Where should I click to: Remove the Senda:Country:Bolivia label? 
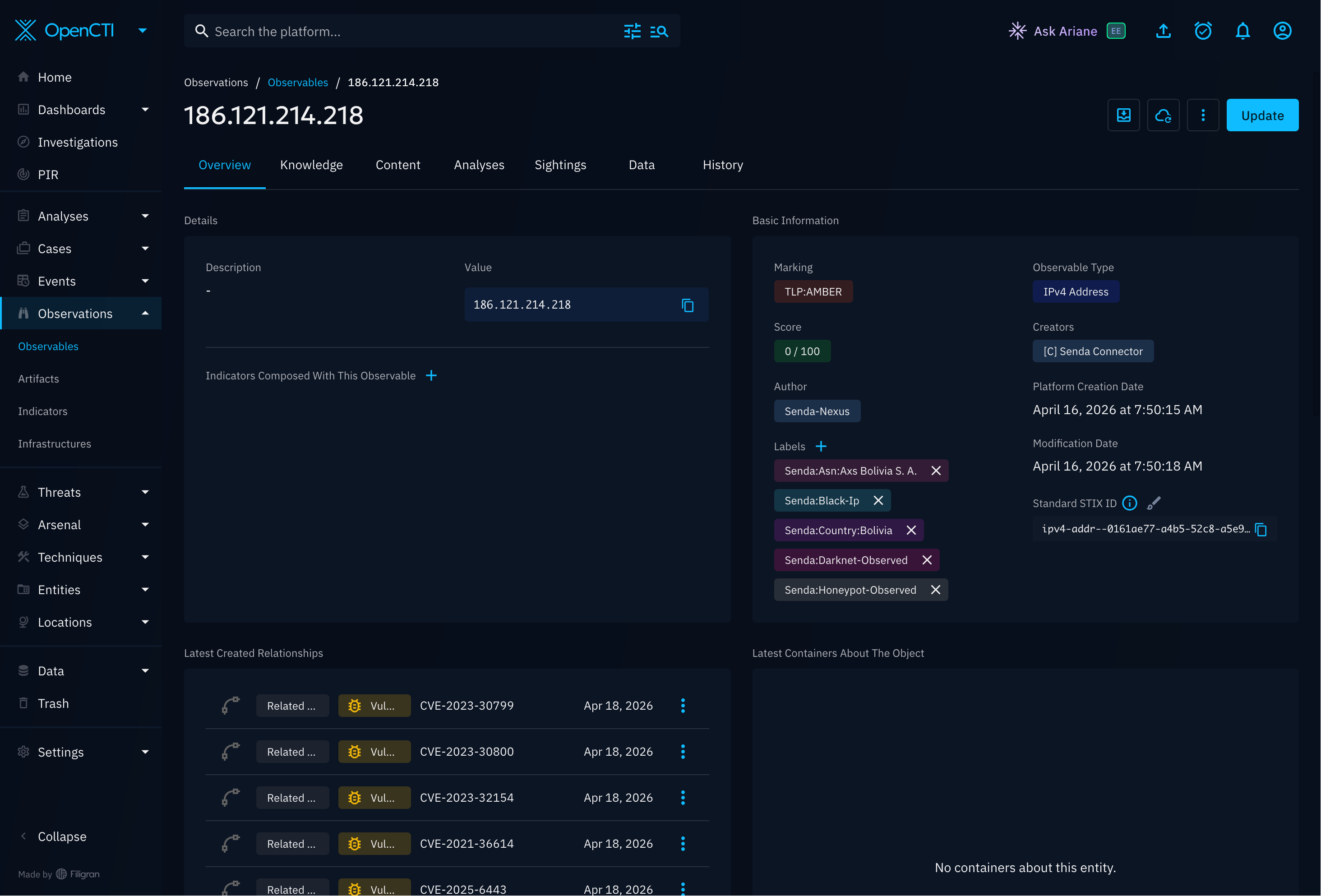point(911,531)
